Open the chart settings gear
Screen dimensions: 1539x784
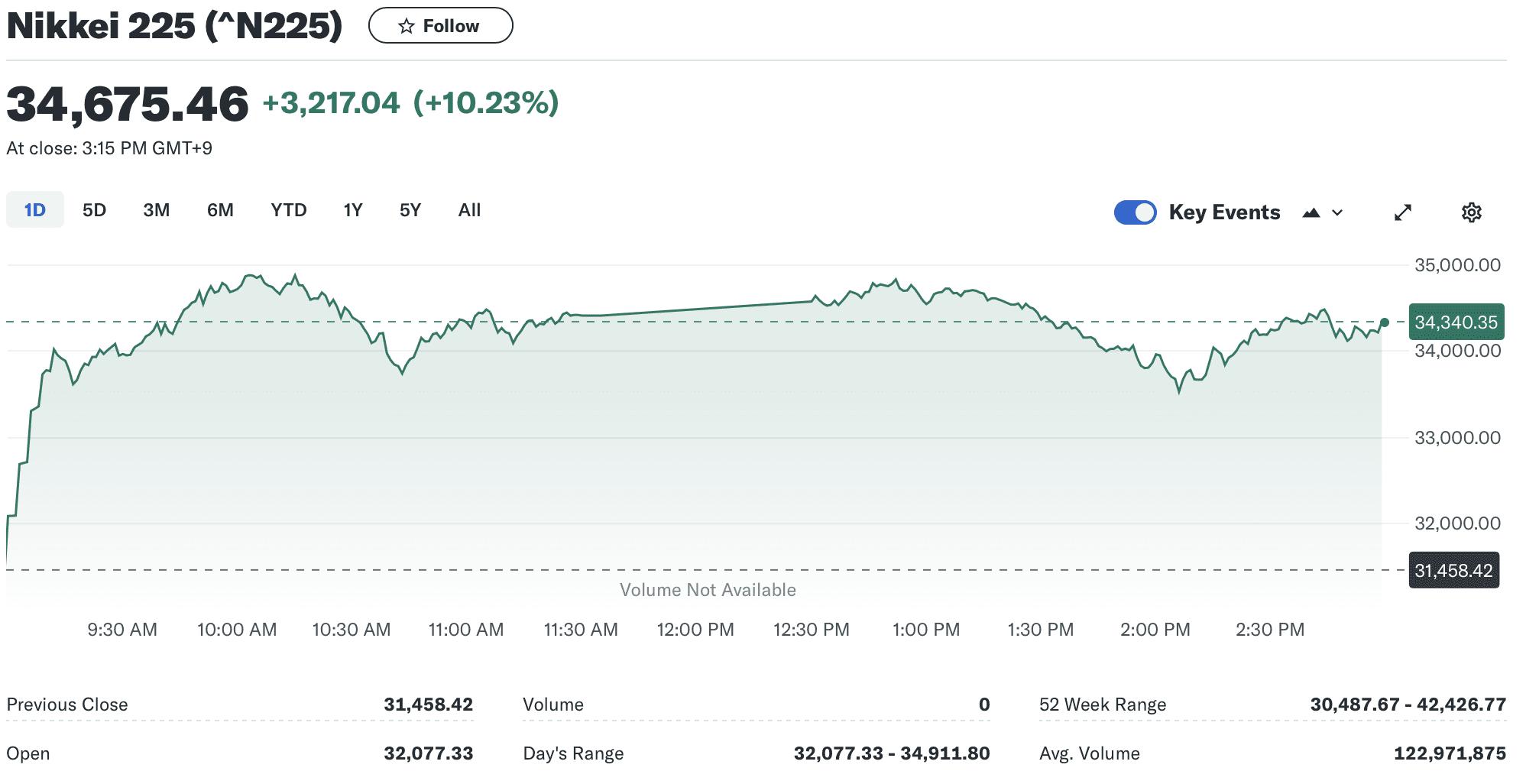click(x=1471, y=212)
